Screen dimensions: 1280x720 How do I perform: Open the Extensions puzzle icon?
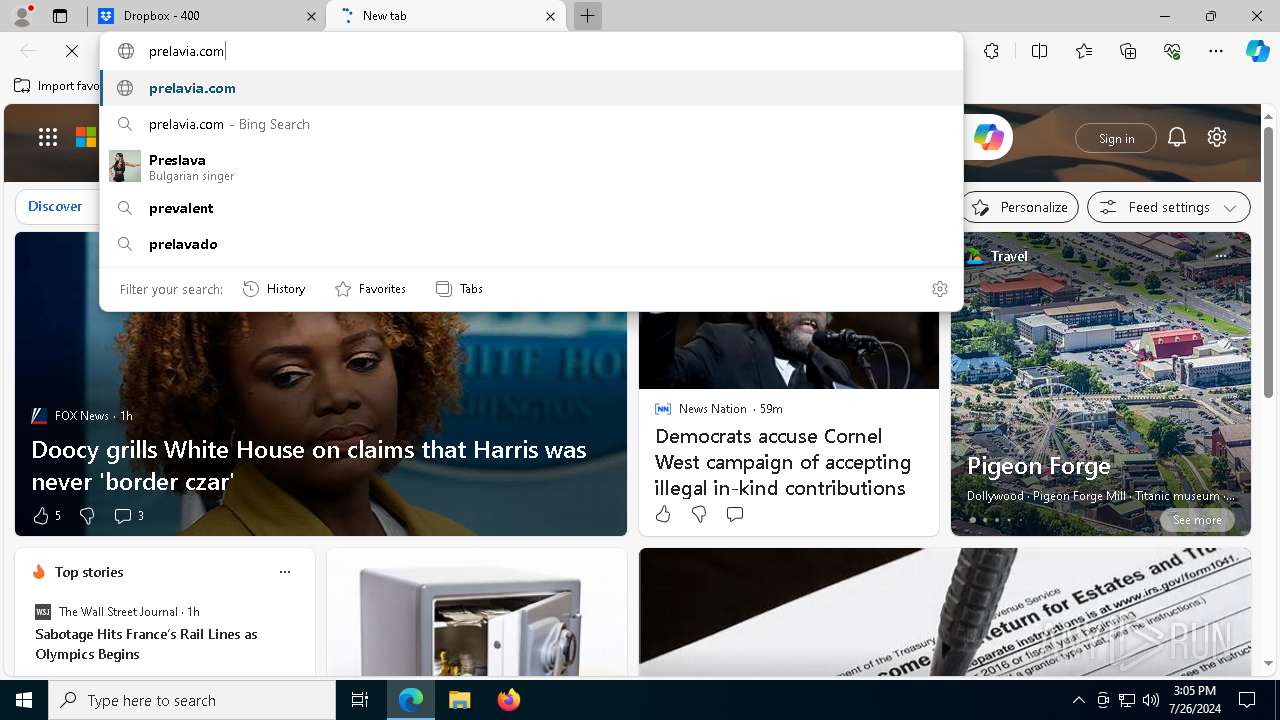(991, 51)
